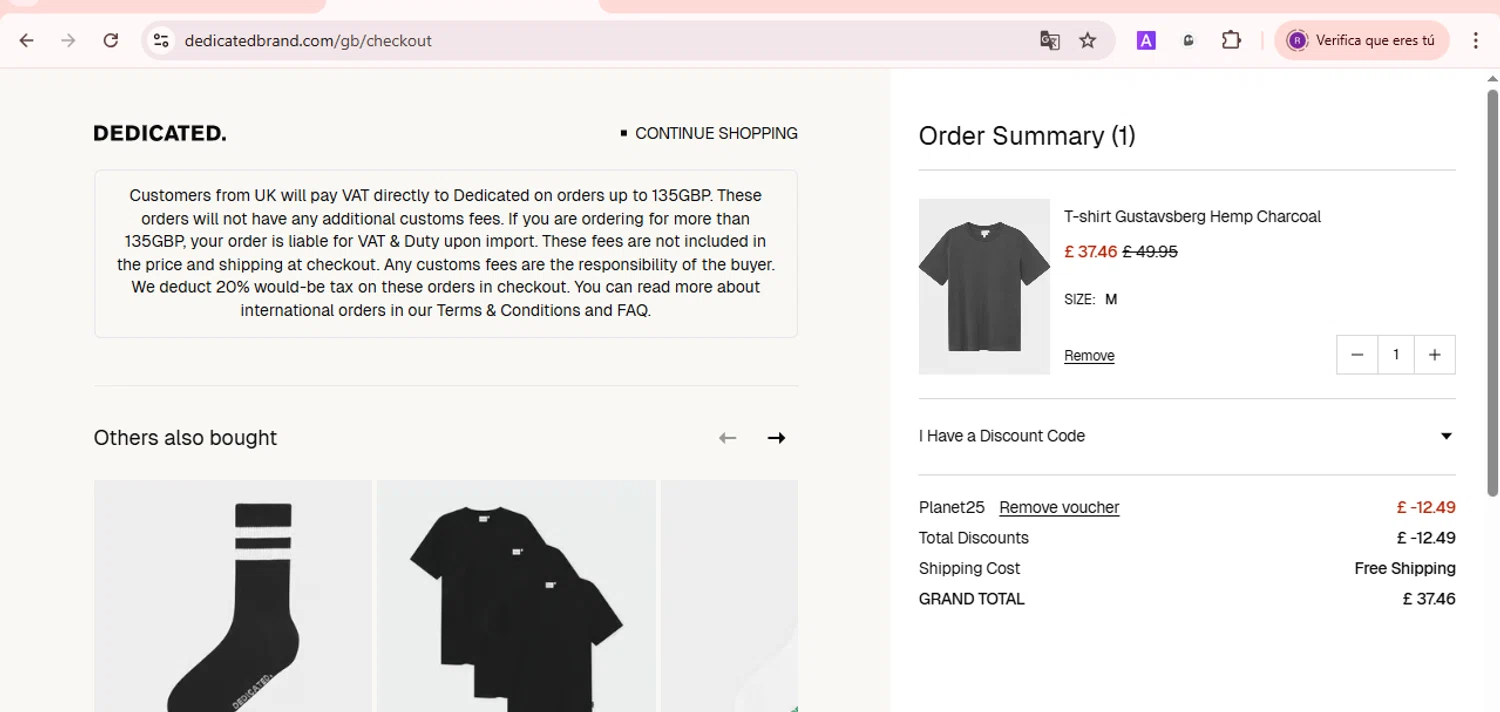Open the charcoal t-shirt thumbnail in order summary
This screenshot has height=712, width=1500.
pyautogui.click(x=984, y=287)
